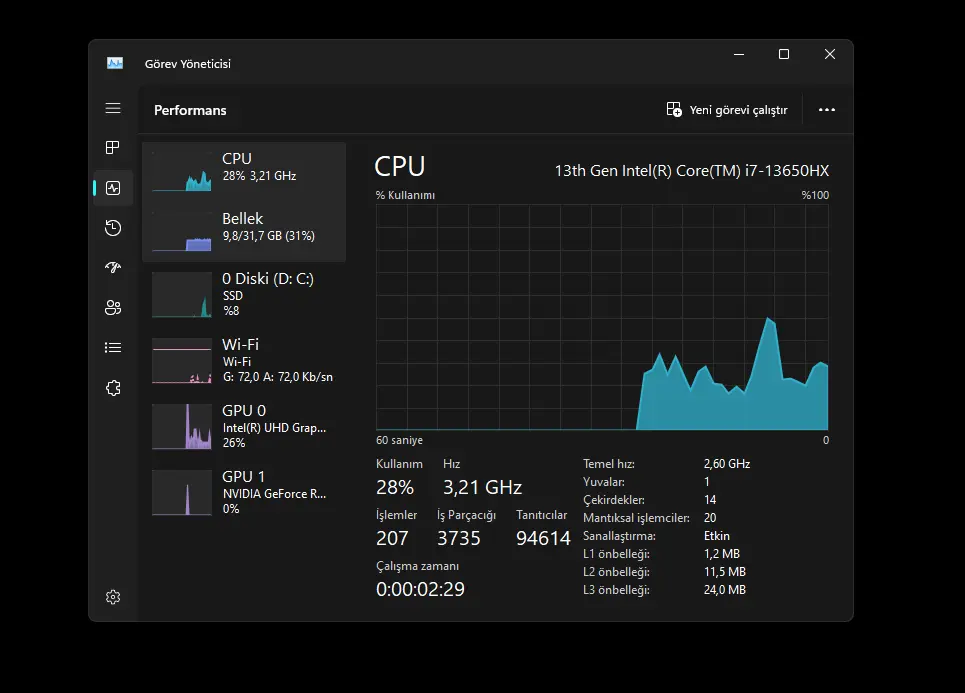Click the CPU mini graph thumbnail

182,172
